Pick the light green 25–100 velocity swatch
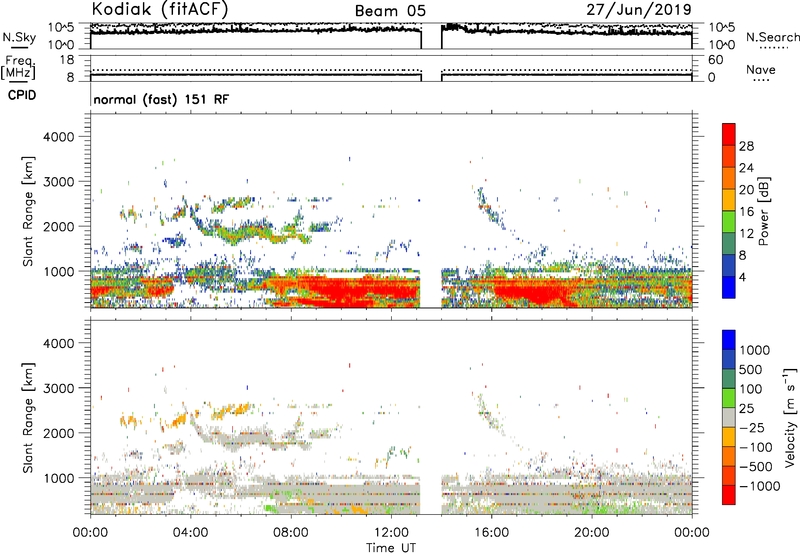The image size is (800, 554). [729, 398]
